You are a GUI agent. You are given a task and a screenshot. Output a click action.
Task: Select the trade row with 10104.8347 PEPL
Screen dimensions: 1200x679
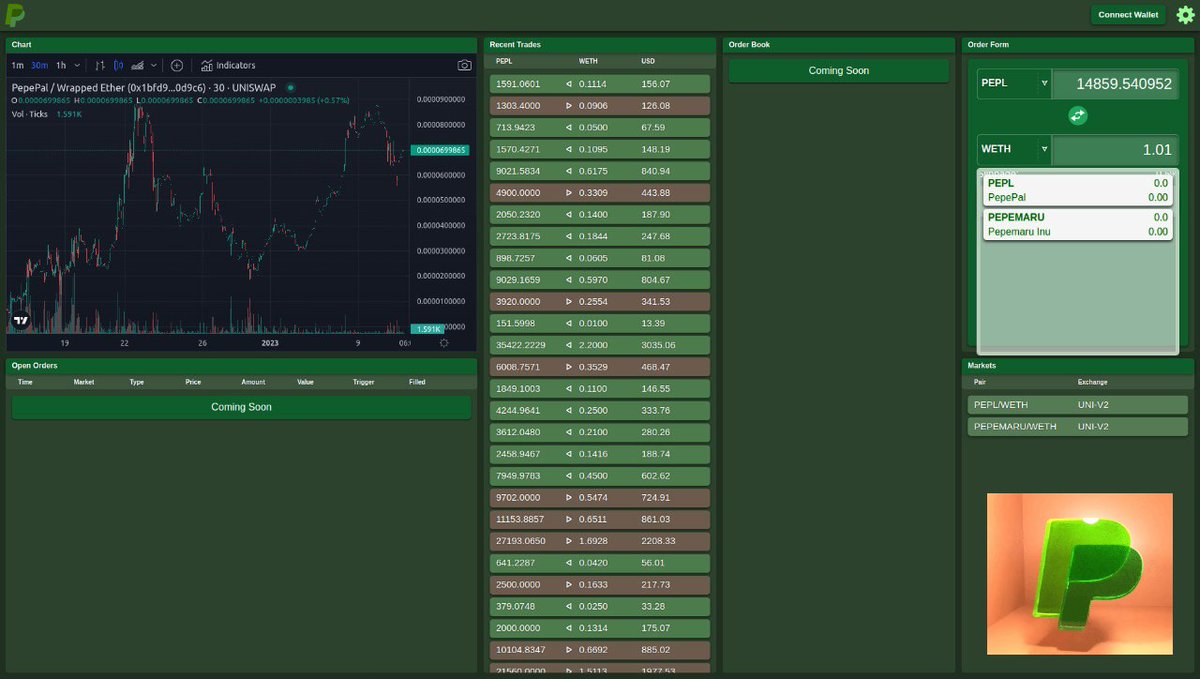coord(600,649)
